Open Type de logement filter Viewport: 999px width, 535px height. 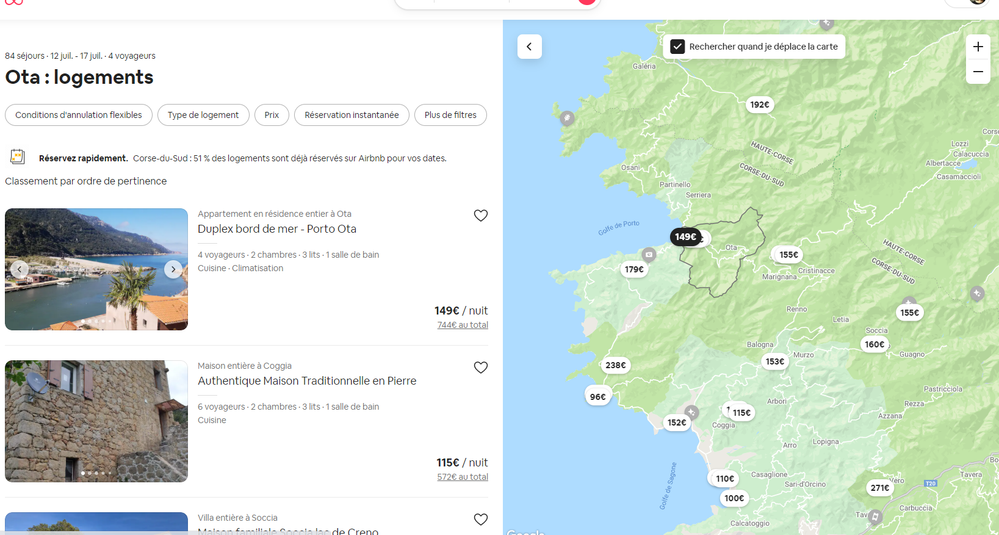[x=203, y=115]
